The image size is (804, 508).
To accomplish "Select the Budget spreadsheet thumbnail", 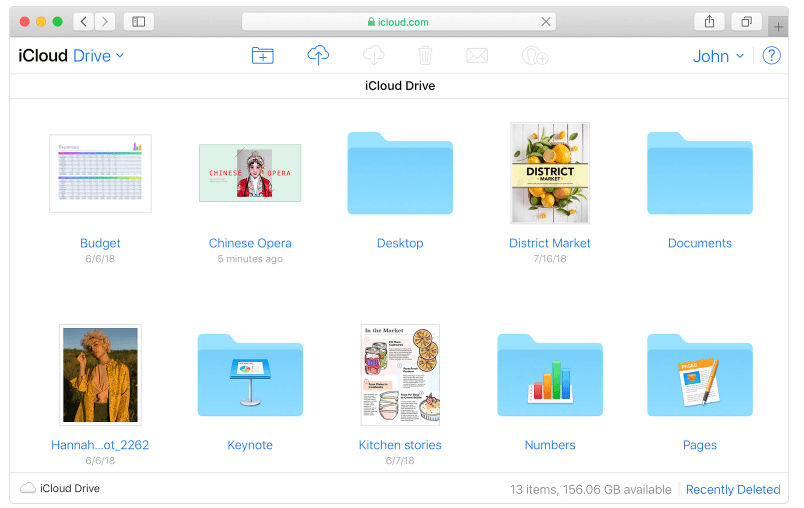I will (x=100, y=173).
